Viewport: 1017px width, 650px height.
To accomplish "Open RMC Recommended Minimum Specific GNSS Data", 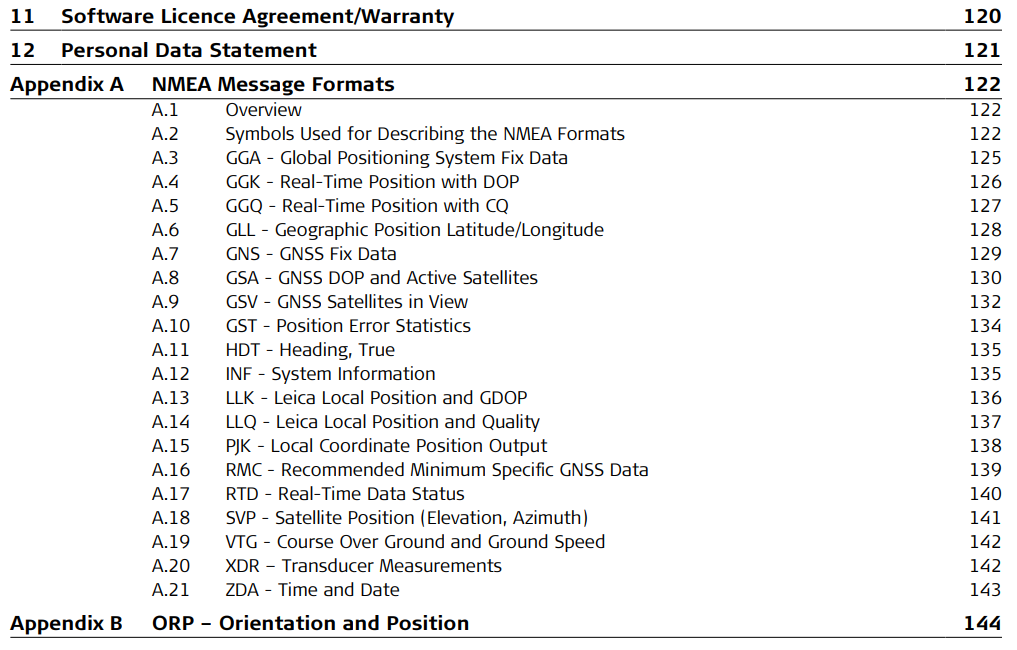I will pyautogui.click(x=436, y=470).
